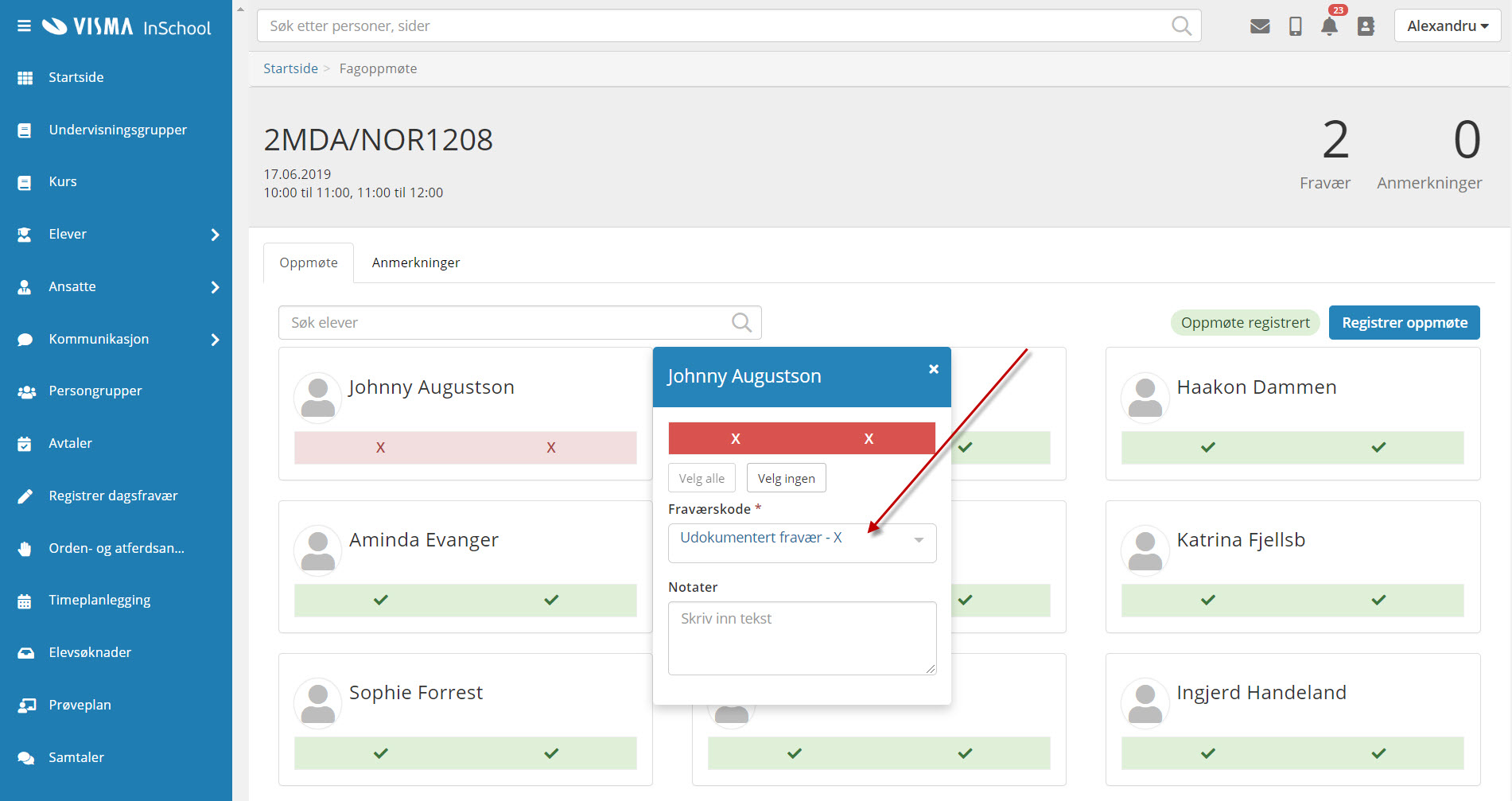Viewport: 1512px width, 801px height.
Task: Toggle Aminda Evanger's first attendance checkmark
Action: coord(381,600)
